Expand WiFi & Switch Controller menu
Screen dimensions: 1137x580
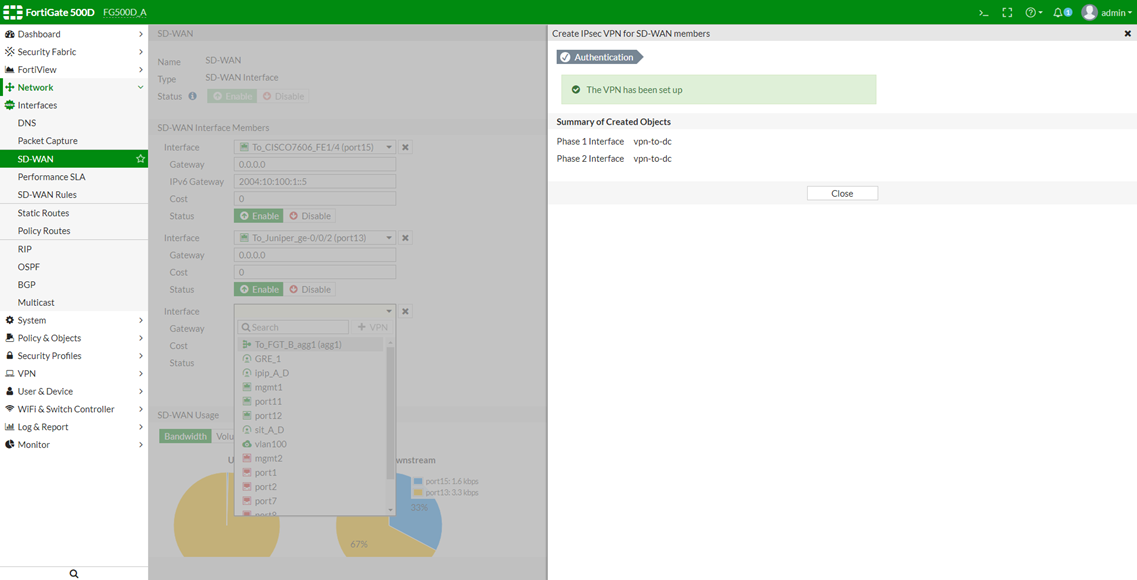(74, 409)
